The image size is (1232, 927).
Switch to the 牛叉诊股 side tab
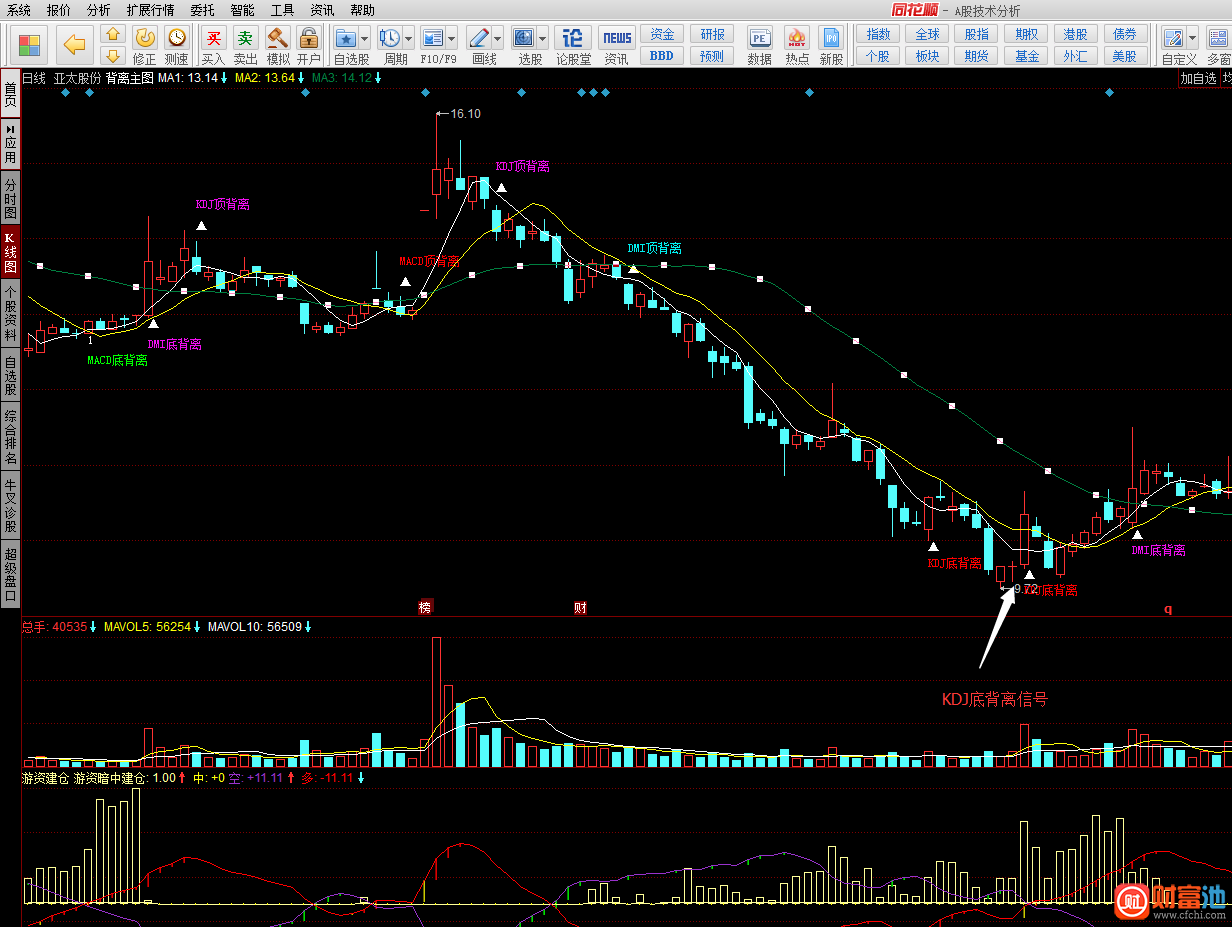click(10, 507)
